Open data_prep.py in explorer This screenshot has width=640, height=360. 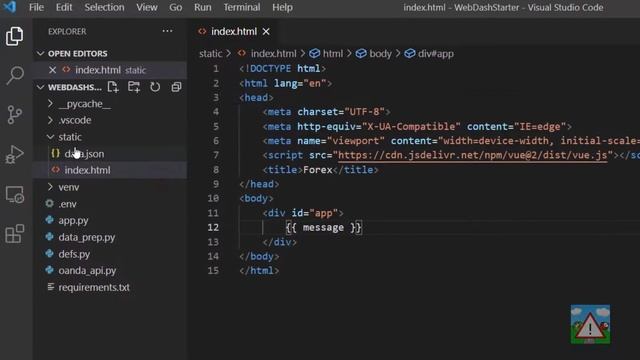87,237
